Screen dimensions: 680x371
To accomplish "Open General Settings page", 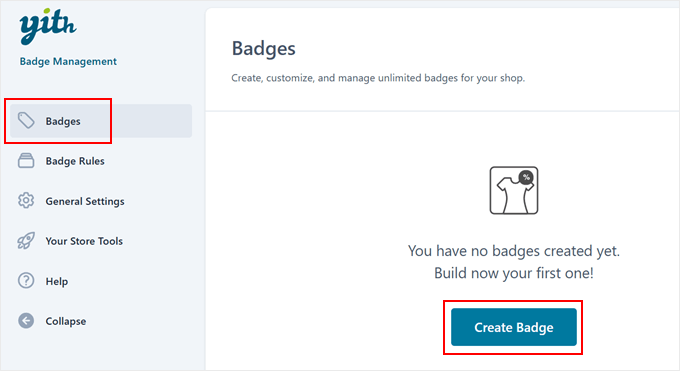I will click(85, 201).
